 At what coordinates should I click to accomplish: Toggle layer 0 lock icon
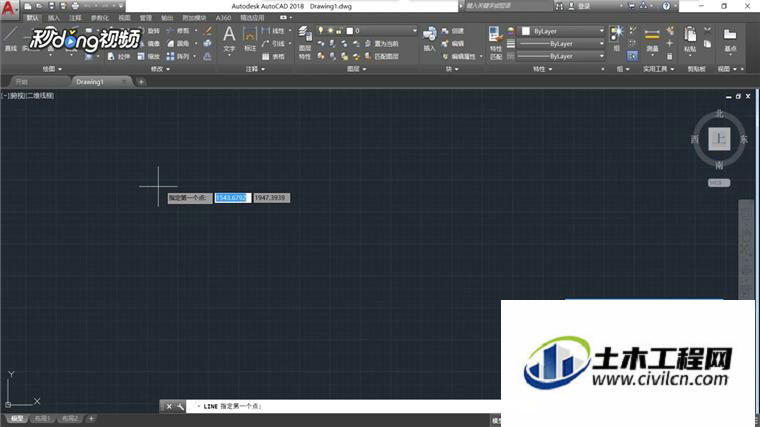tap(339, 31)
